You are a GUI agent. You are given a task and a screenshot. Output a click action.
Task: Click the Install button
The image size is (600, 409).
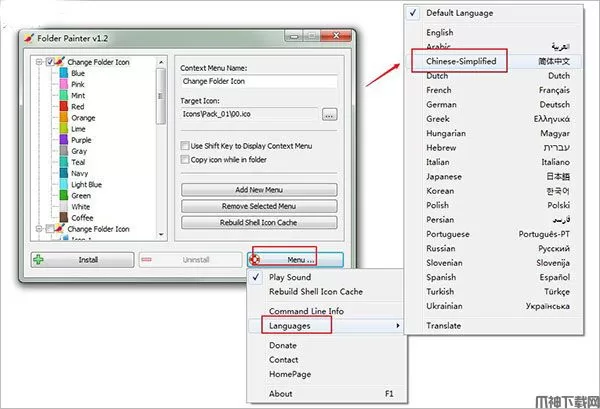82,260
